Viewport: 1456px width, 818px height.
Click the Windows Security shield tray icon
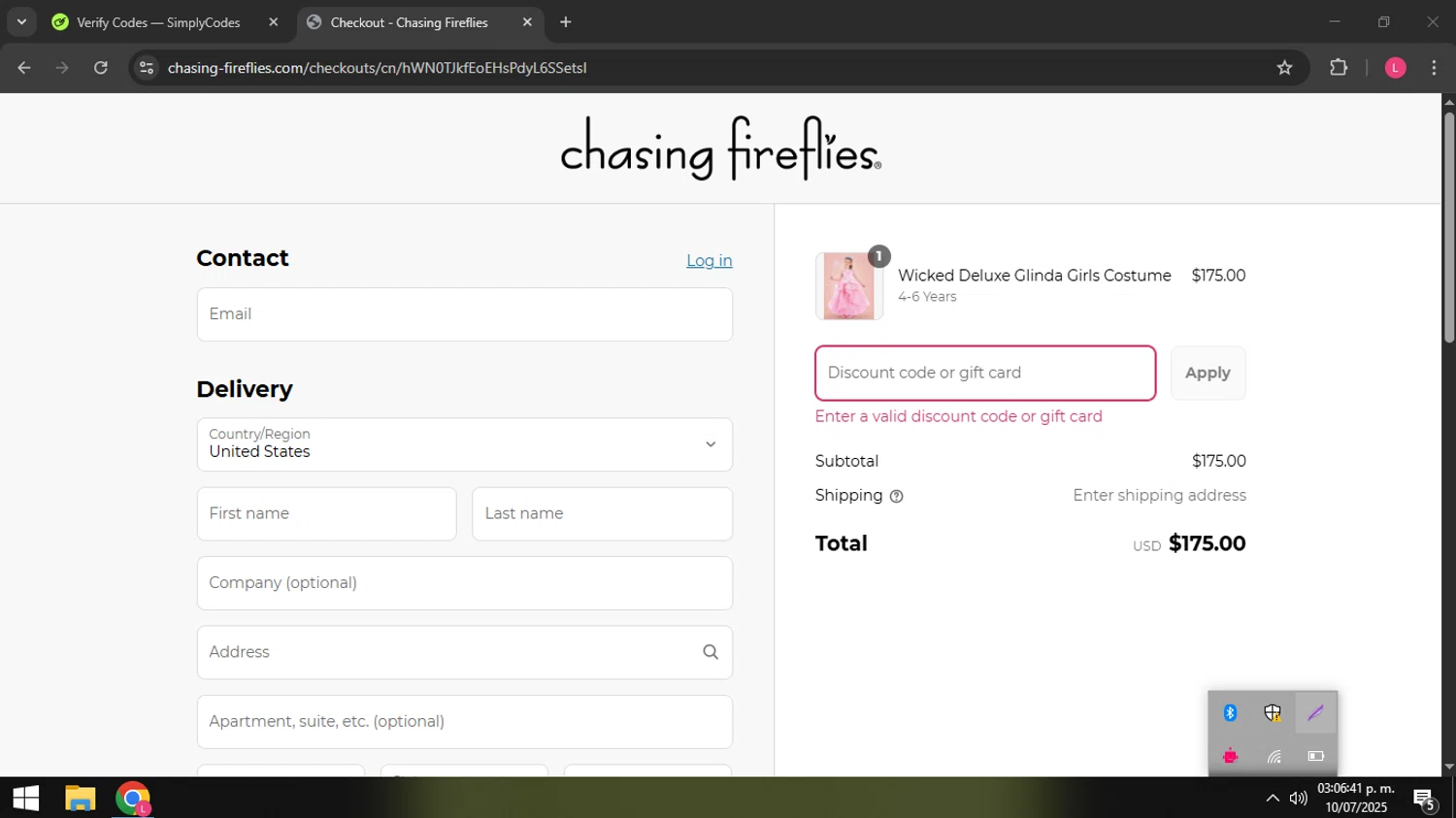point(1273,713)
